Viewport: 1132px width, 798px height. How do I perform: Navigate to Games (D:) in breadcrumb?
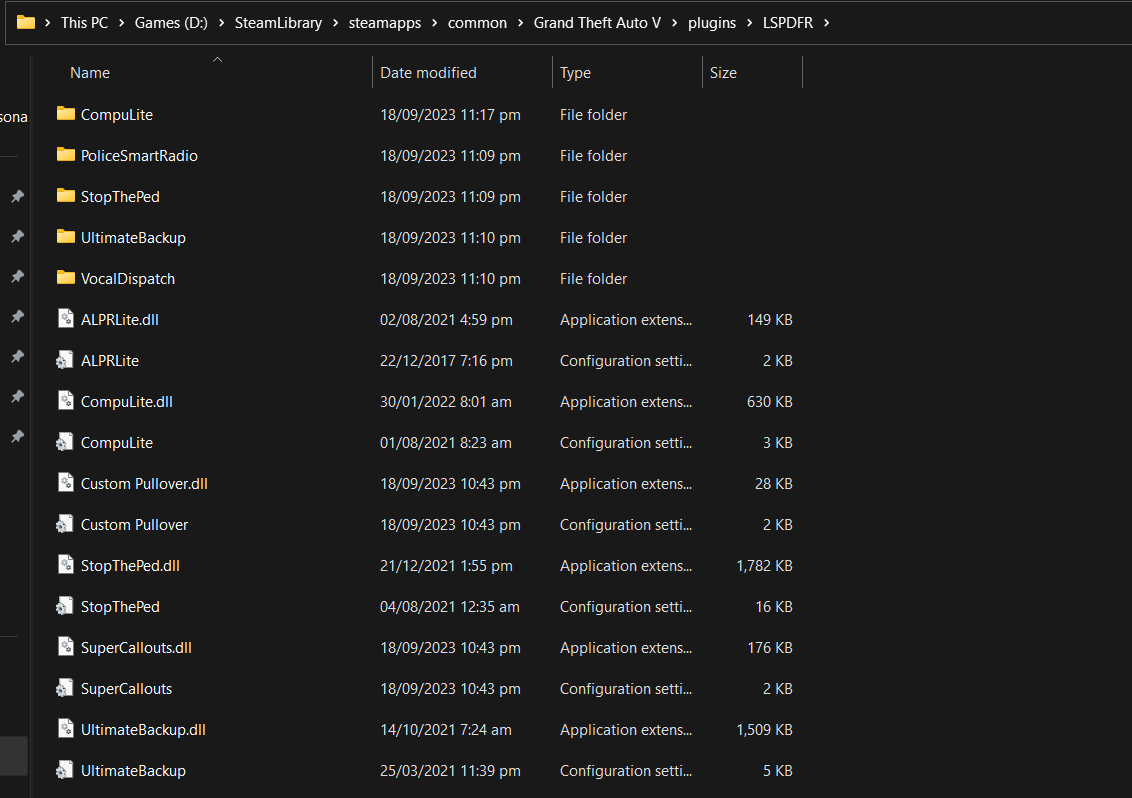(171, 23)
